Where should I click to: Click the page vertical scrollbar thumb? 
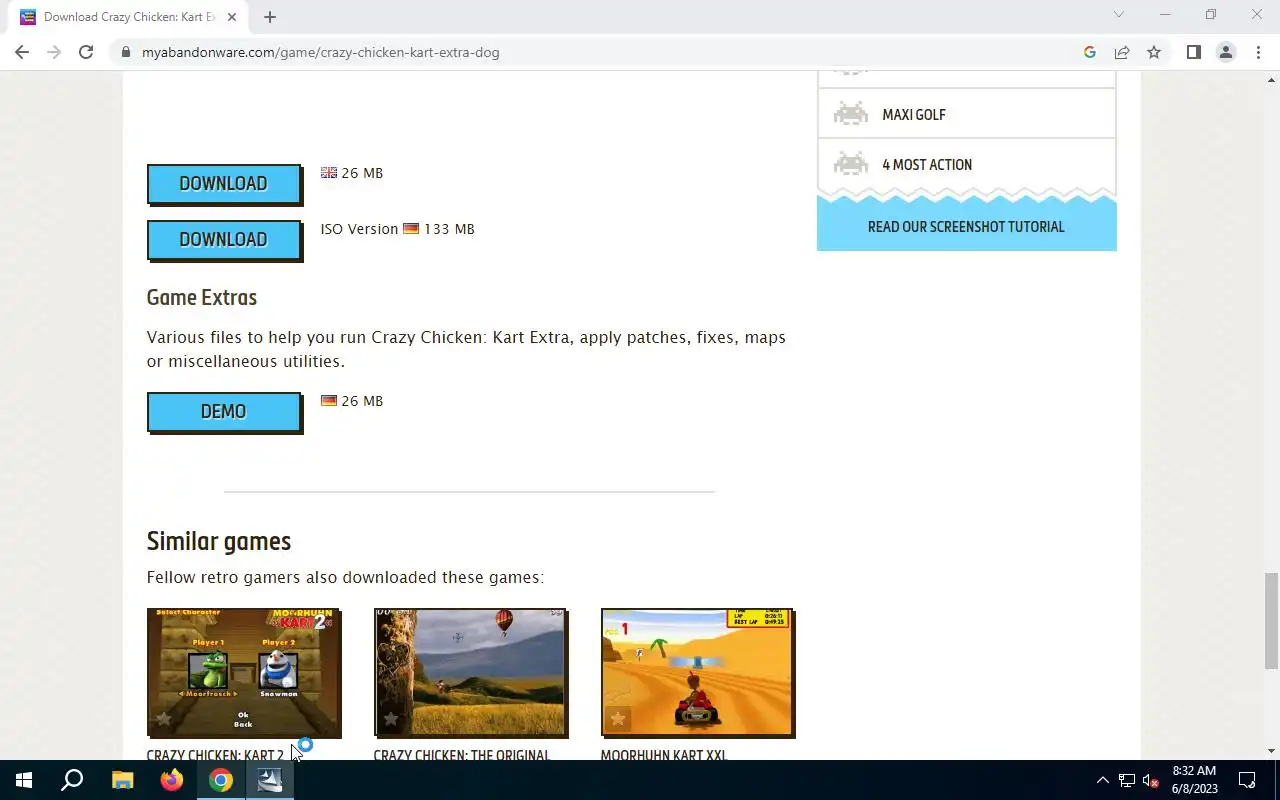pos(1271,620)
